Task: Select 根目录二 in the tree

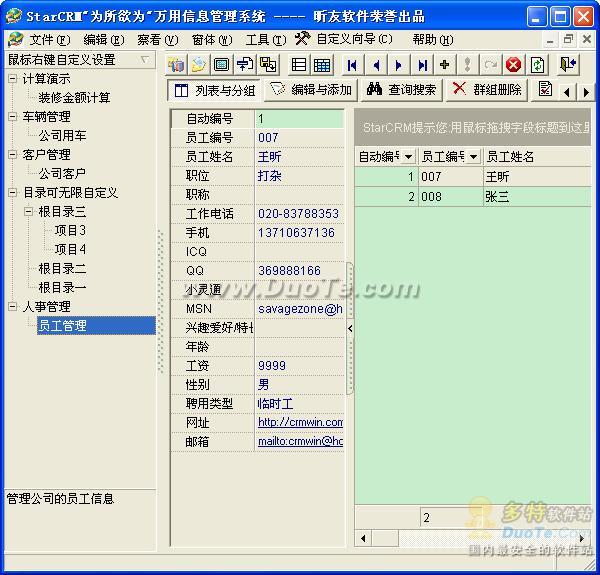Action: click(62, 269)
